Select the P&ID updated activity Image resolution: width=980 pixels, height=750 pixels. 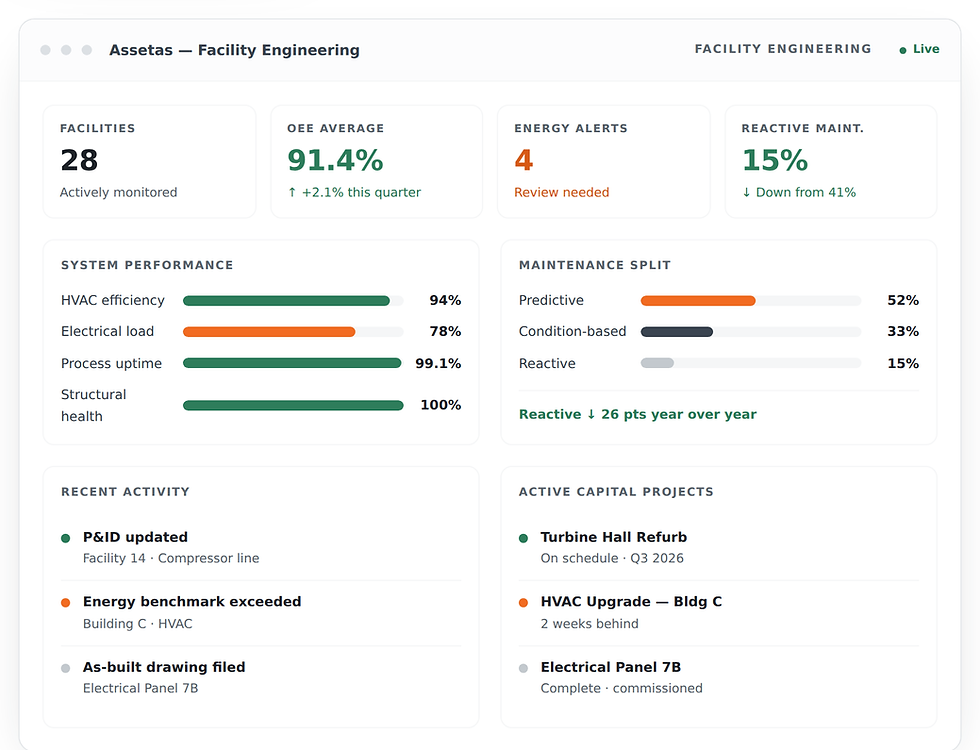pos(261,548)
